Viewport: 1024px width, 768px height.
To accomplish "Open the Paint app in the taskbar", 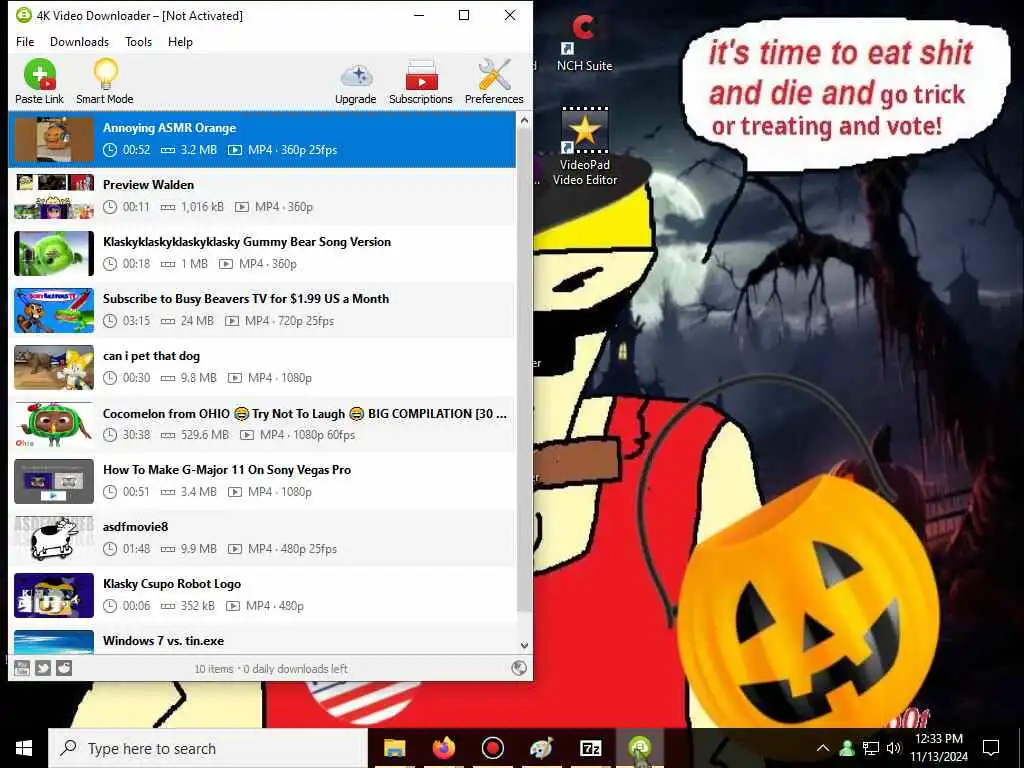I will click(x=541, y=748).
